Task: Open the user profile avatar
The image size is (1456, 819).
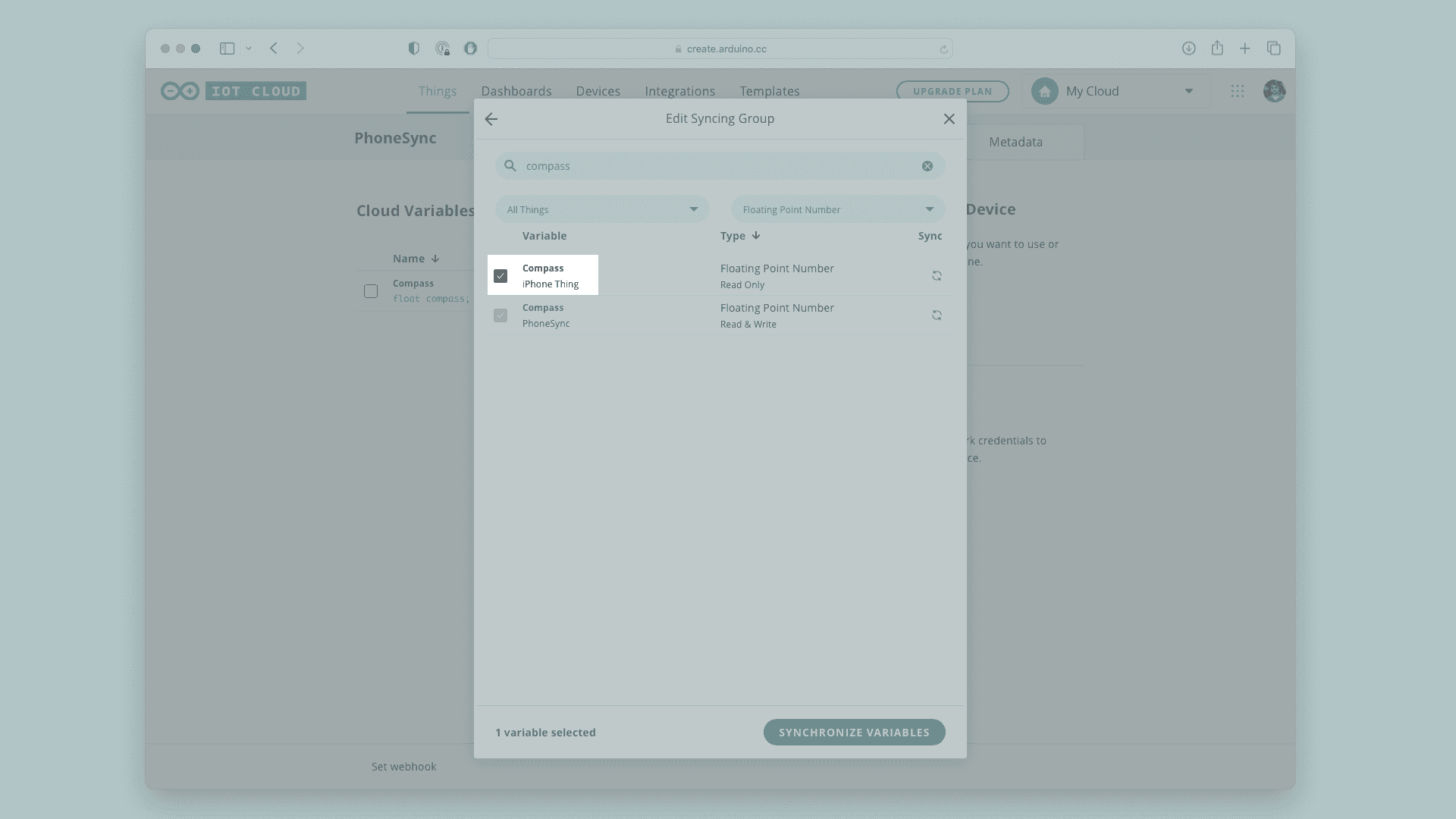Action: 1274,91
